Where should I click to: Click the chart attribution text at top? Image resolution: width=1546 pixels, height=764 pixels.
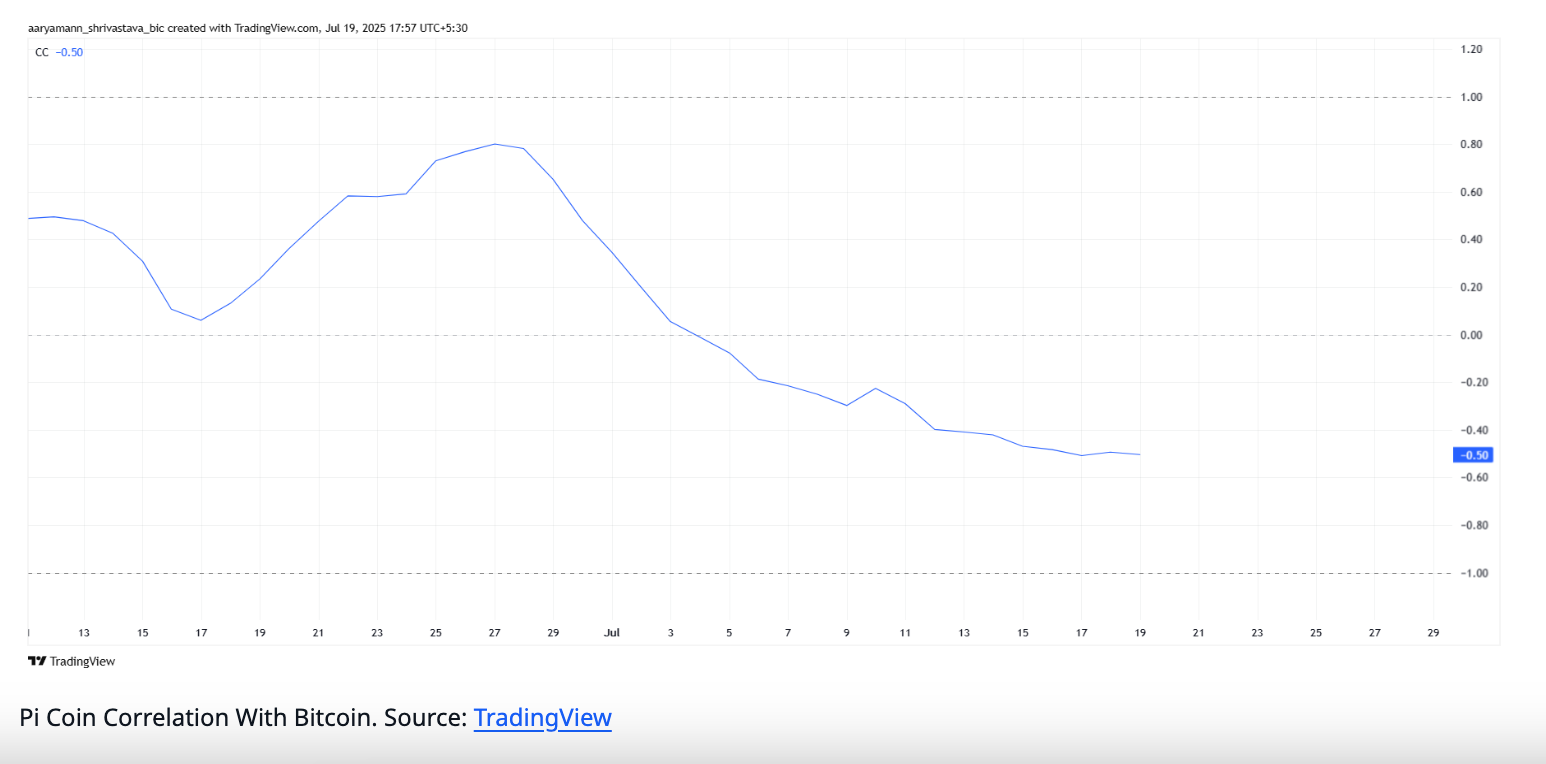[247, 28]
